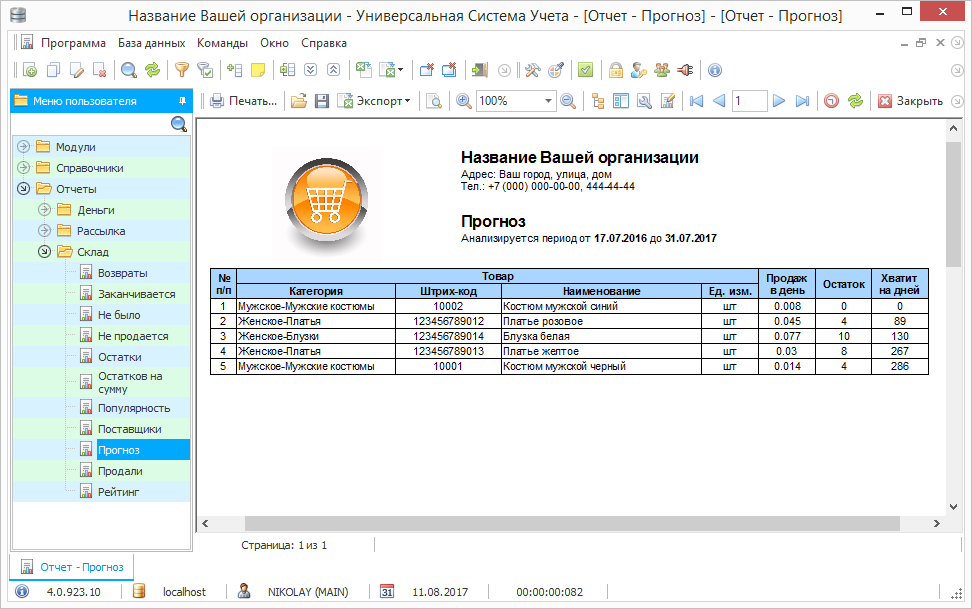This screenshot has height=609, width=972.
Task: Click the filter funnel with checkmark icon
Action: coord(205,70)
